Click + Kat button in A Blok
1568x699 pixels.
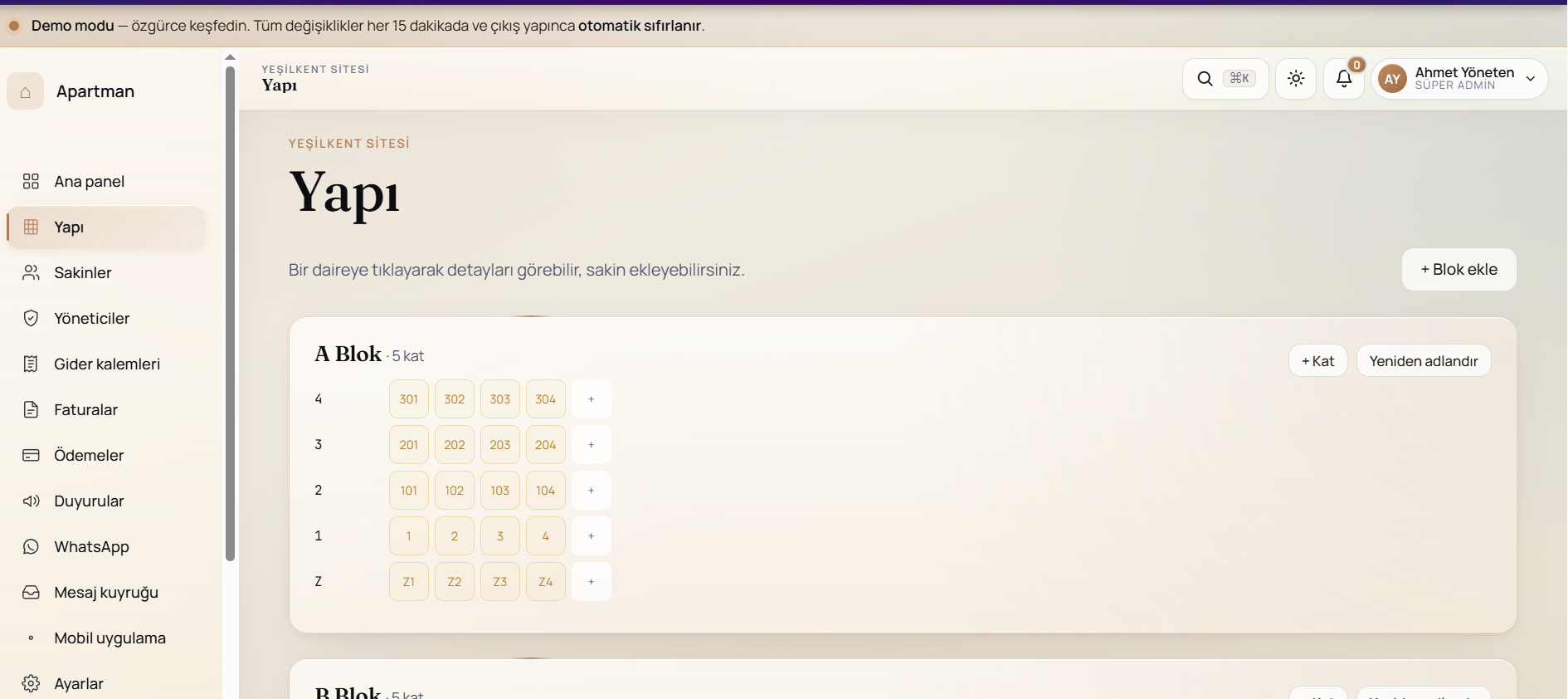[x=1317, y=360]
